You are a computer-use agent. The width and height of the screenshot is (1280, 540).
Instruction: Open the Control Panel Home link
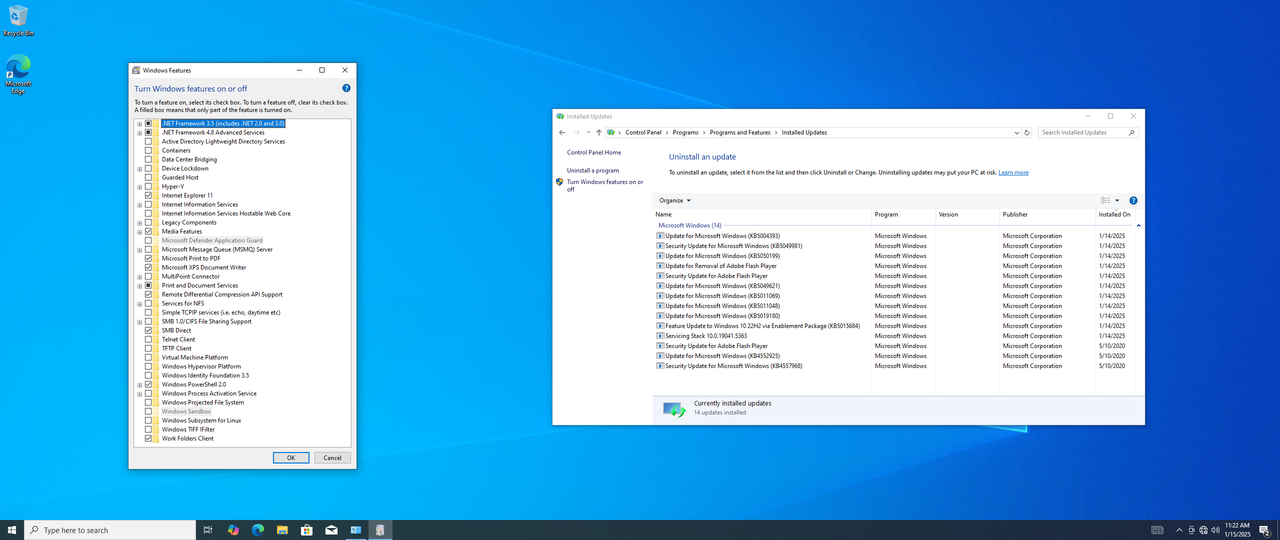pyautogui.click(x=594, y=152)
